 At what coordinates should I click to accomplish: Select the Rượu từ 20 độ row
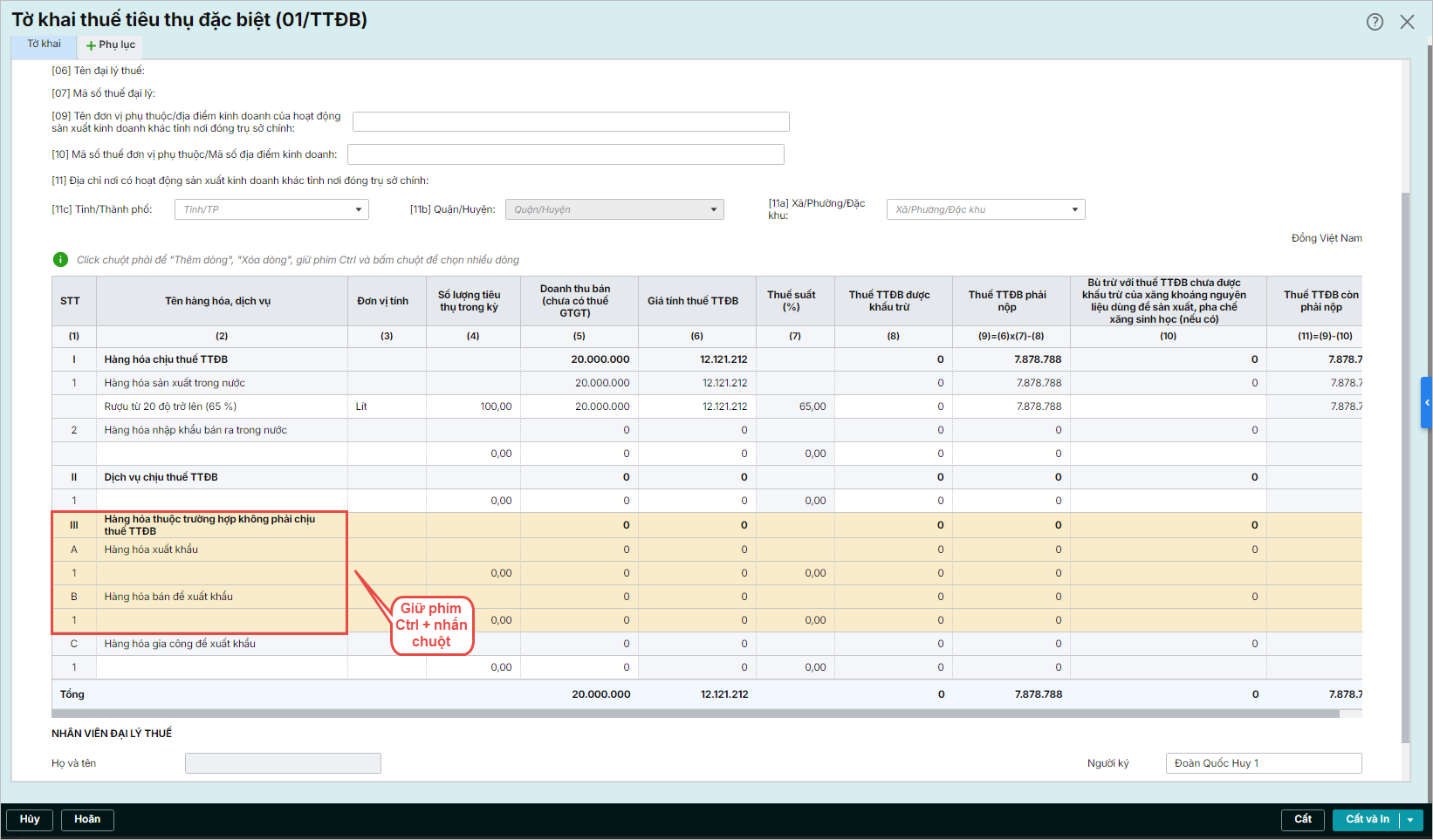tap(170, 406)
